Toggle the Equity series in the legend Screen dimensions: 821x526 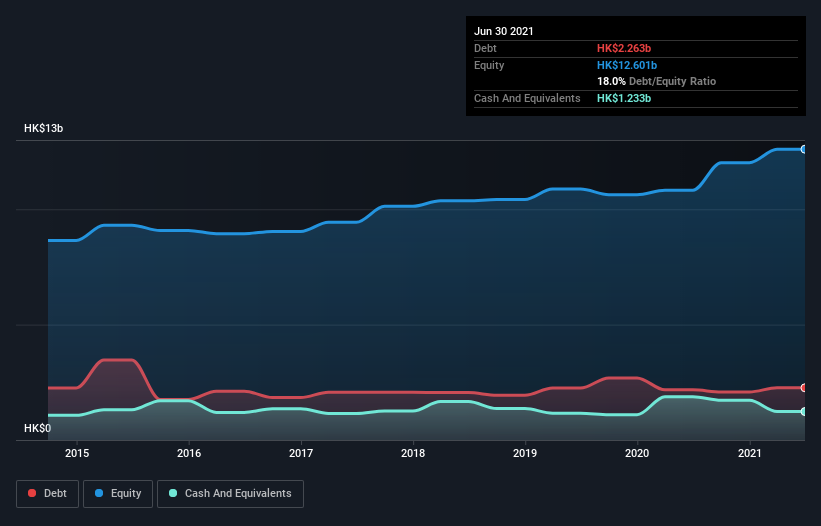[119, 493]
